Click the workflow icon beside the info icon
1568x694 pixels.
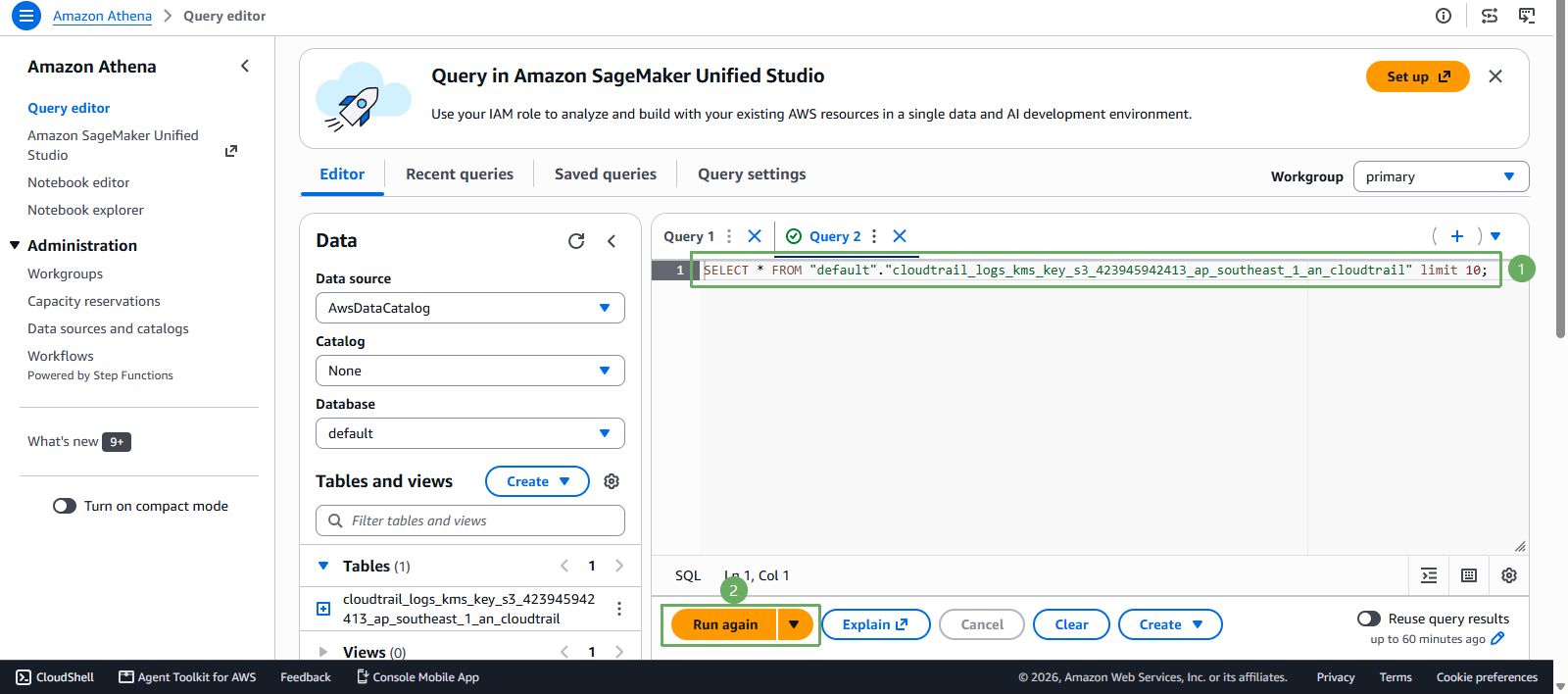coord(1490,16)
